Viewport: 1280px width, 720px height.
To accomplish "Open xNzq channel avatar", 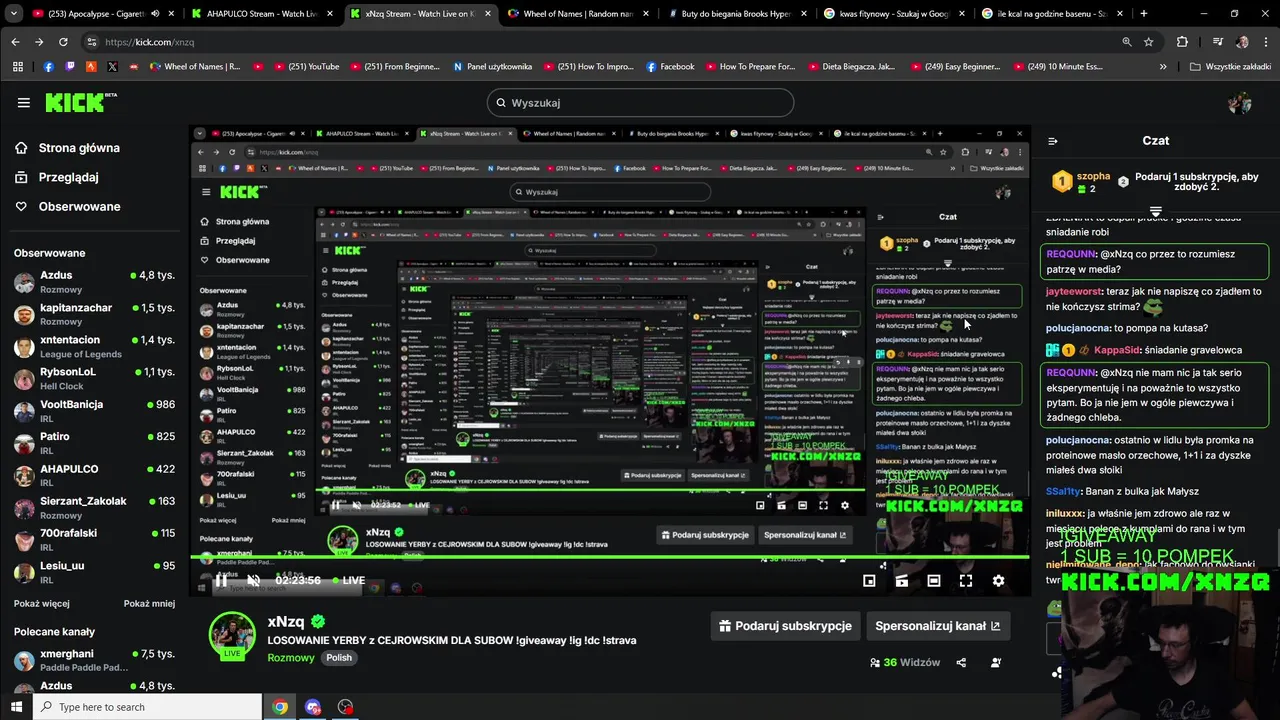I will click(232, 636).
